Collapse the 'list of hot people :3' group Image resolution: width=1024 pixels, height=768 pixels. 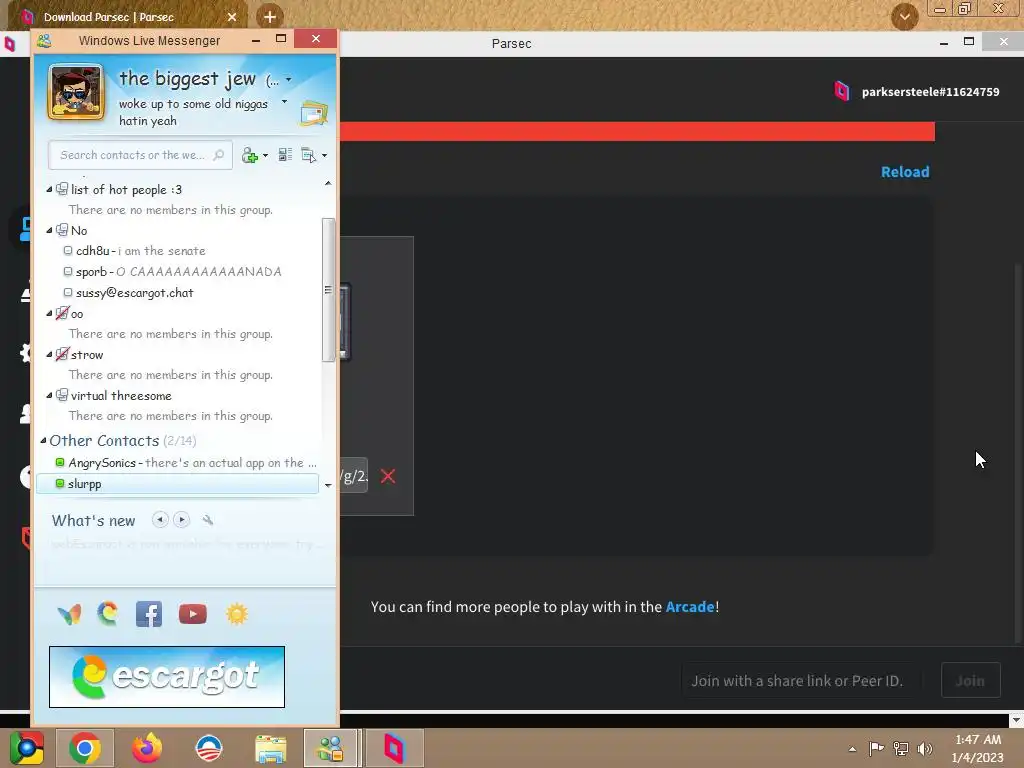click(x=49, y=189)
